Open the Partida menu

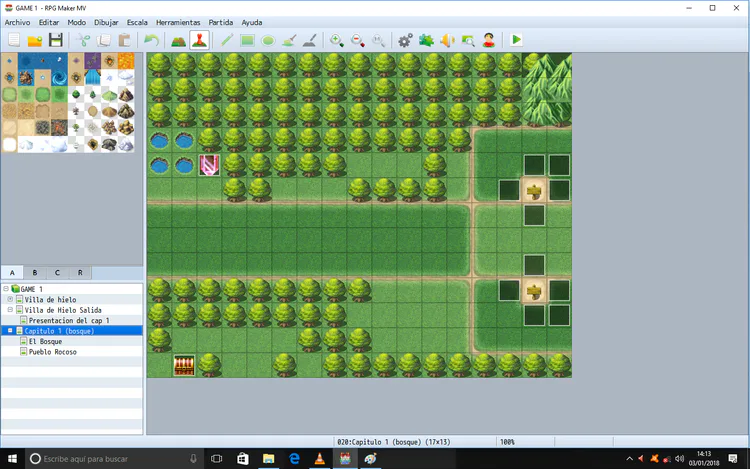(x=221, y=22)
